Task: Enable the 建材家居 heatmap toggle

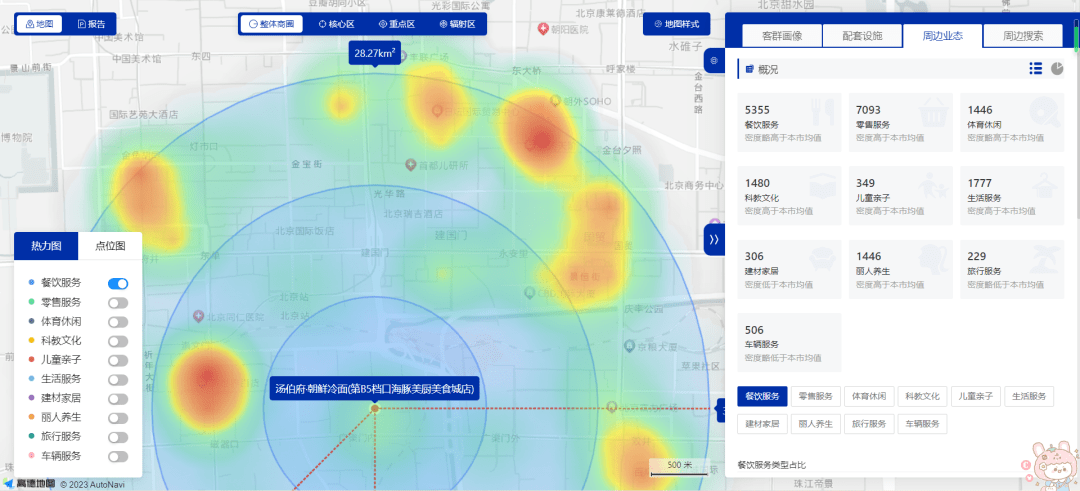Action: point(118,399)
